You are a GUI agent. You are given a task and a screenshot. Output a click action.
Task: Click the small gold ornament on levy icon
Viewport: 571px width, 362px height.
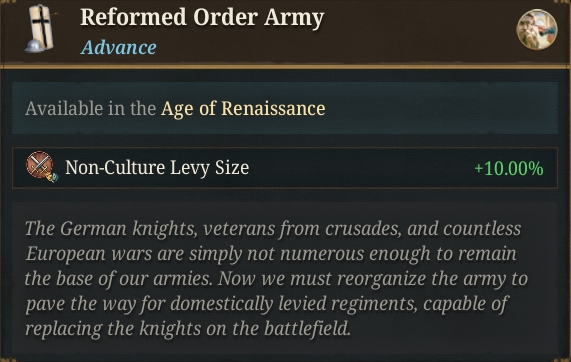click(x=51, y=177)
